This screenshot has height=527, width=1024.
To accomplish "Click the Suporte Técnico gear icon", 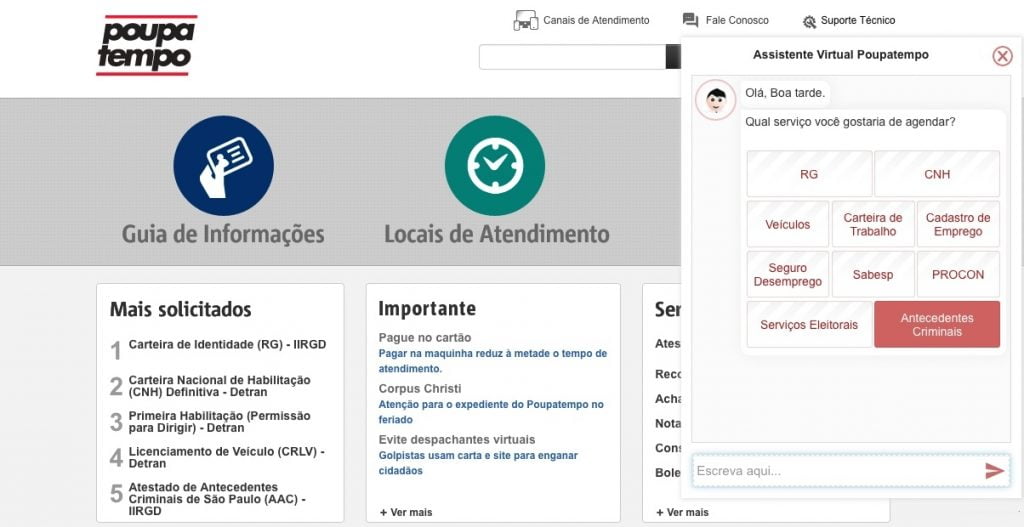I will [809, 22].
